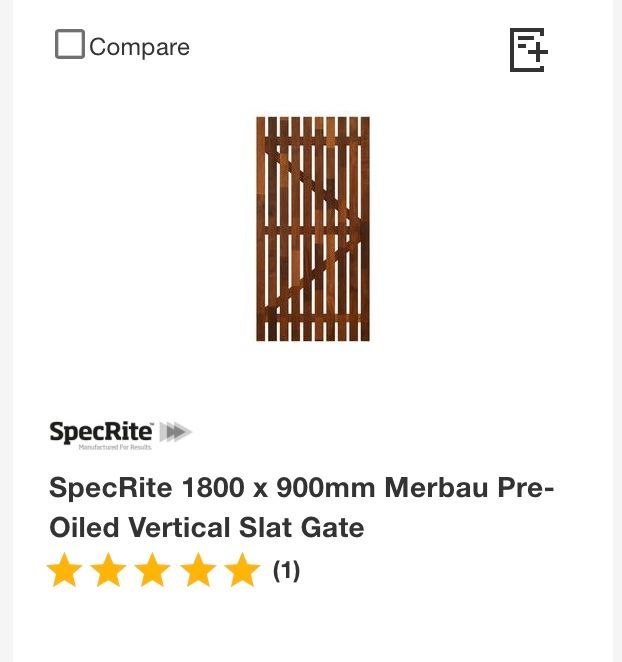Click the third rating star

[153, 571]
